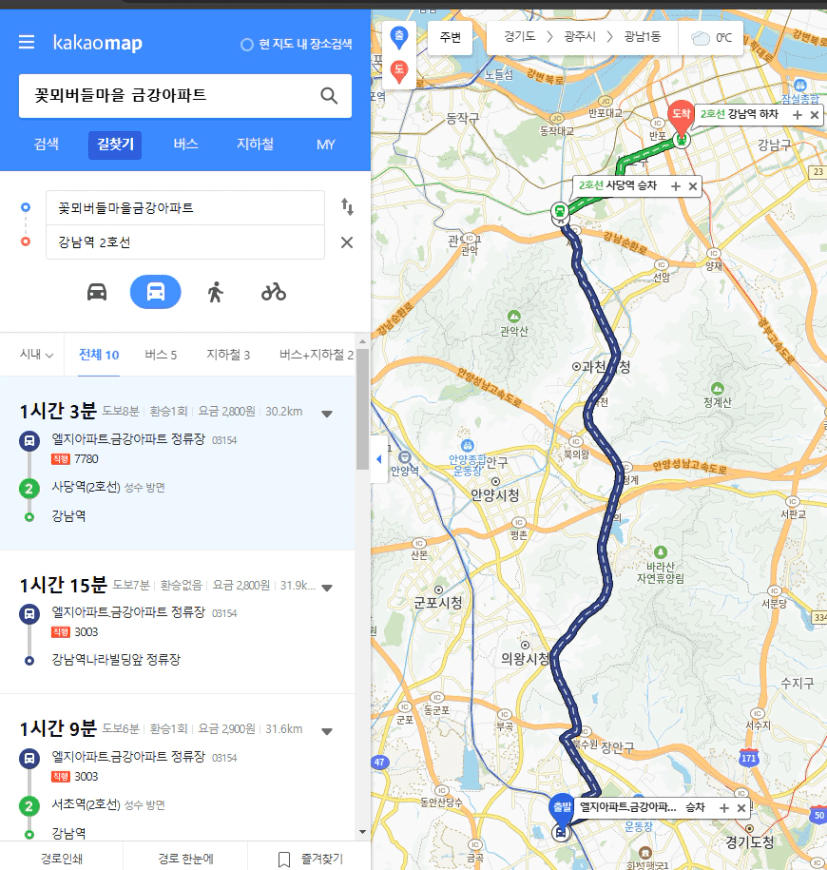Click the route list scrollbar thumb
This screenshot has height=870, width=827.
coord(362,408)
